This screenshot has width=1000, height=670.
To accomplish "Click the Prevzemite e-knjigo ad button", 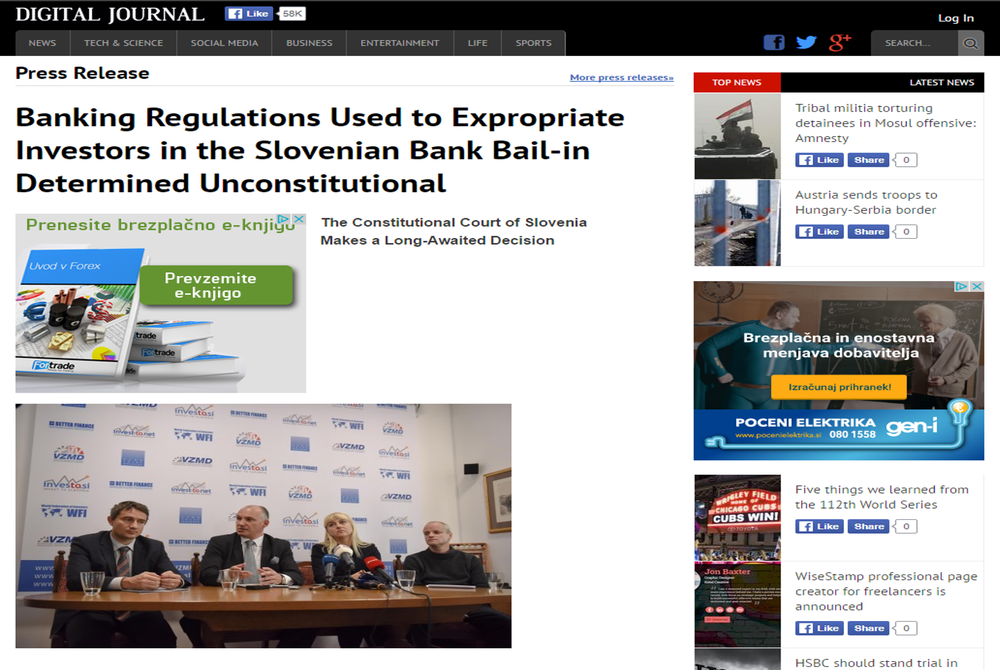I will point(216,286).
